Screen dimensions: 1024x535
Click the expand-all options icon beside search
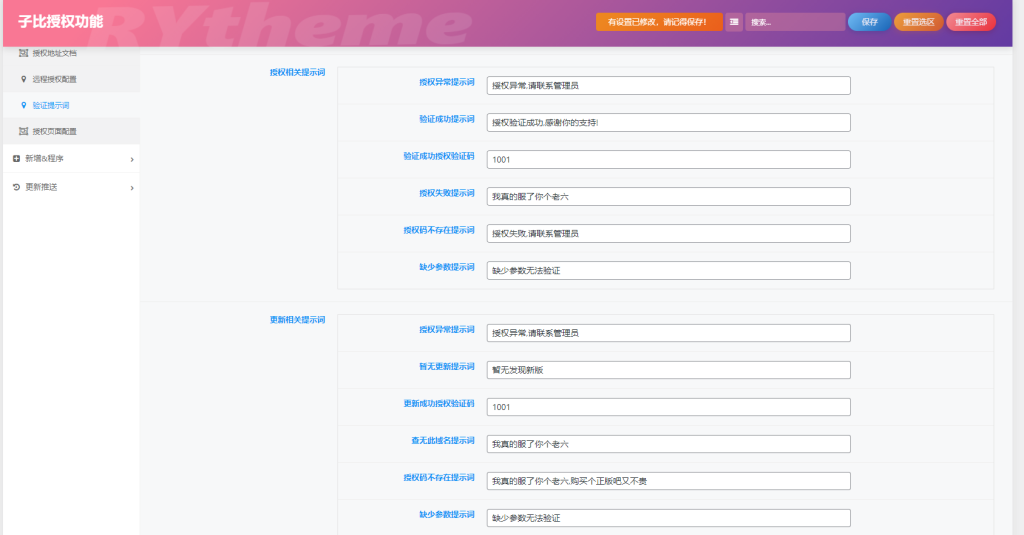click(733, 22)
